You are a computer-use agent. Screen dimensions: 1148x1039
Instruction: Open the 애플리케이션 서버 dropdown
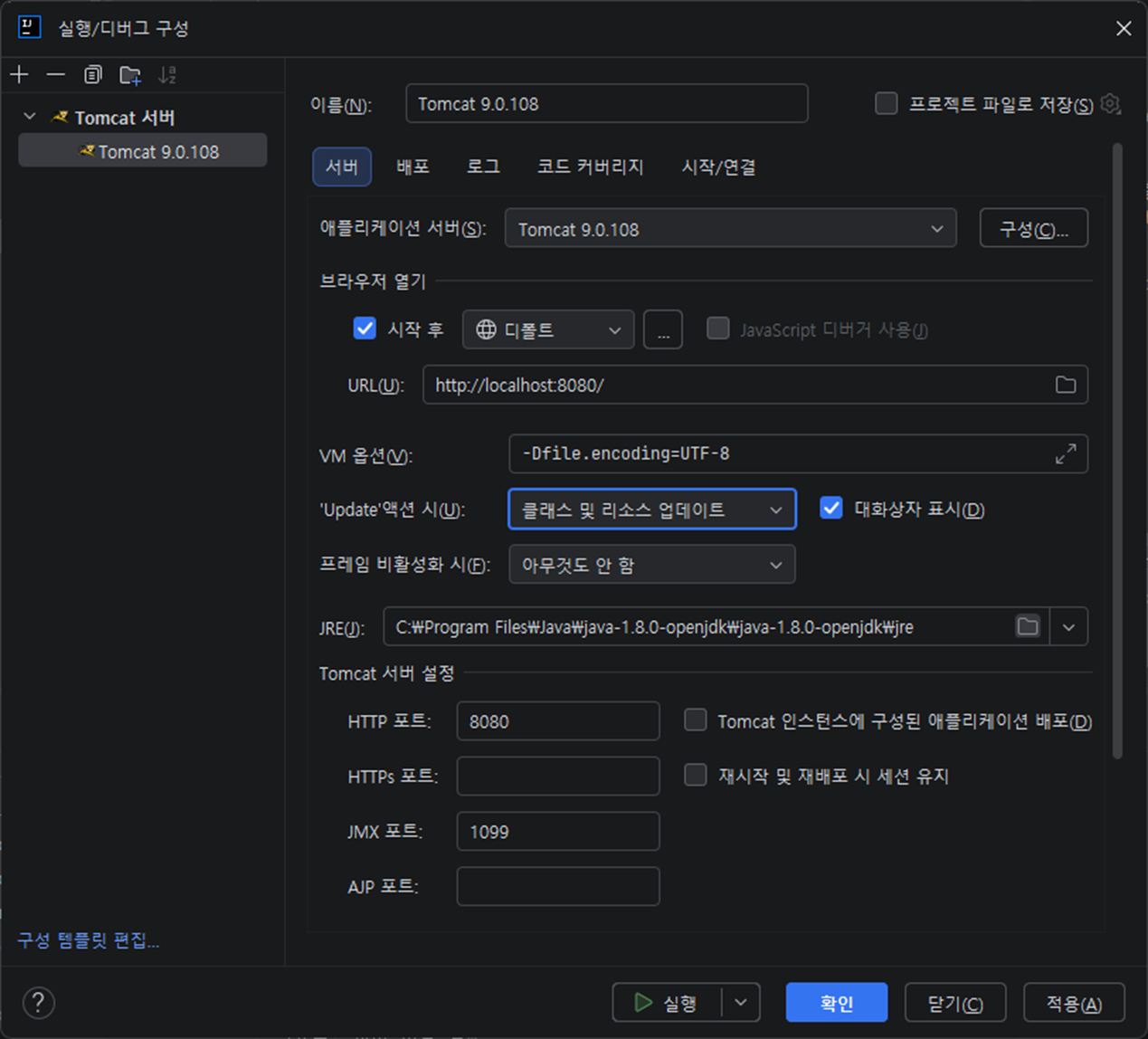click(730, 228)
